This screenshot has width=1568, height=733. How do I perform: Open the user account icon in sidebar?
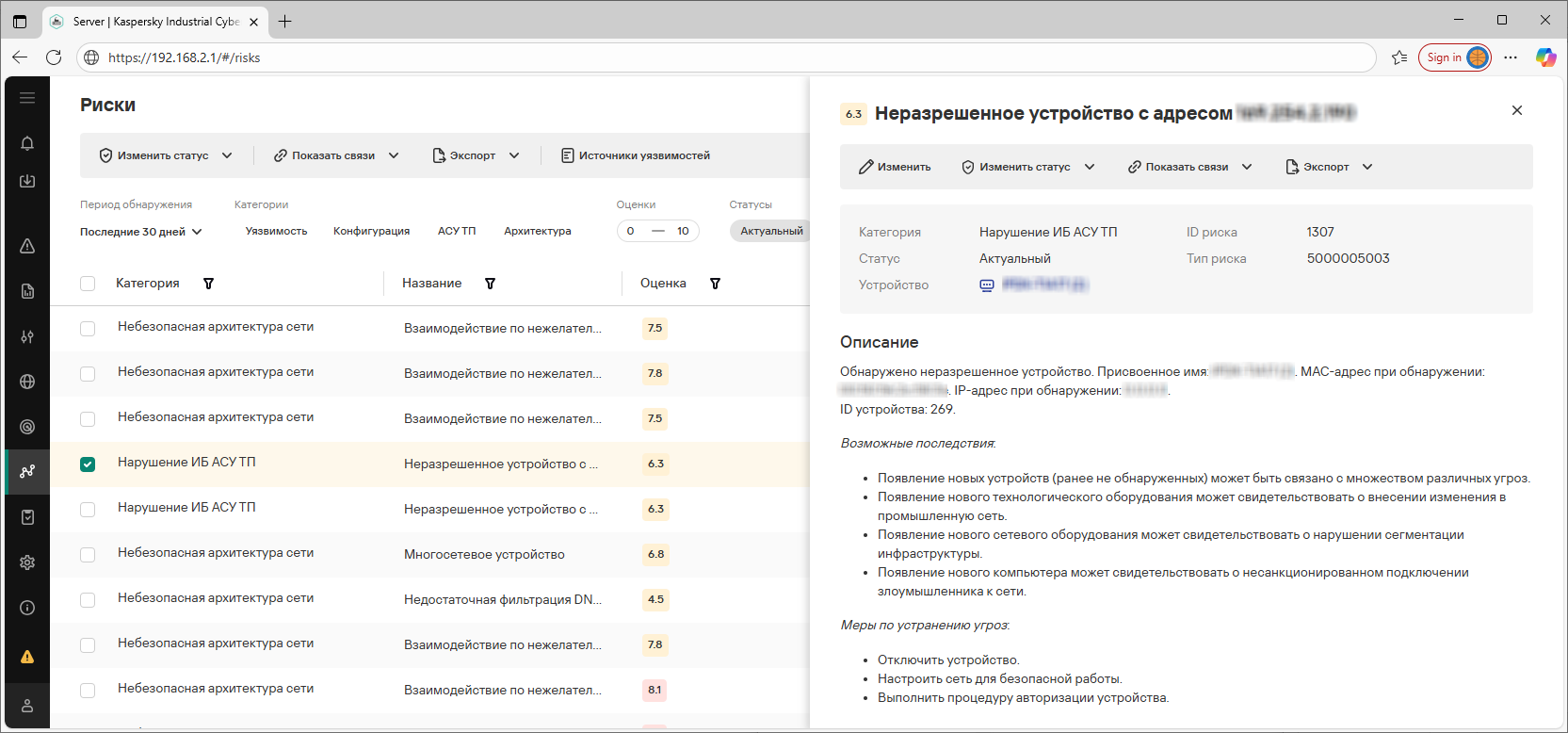click(x=27, y=706)
